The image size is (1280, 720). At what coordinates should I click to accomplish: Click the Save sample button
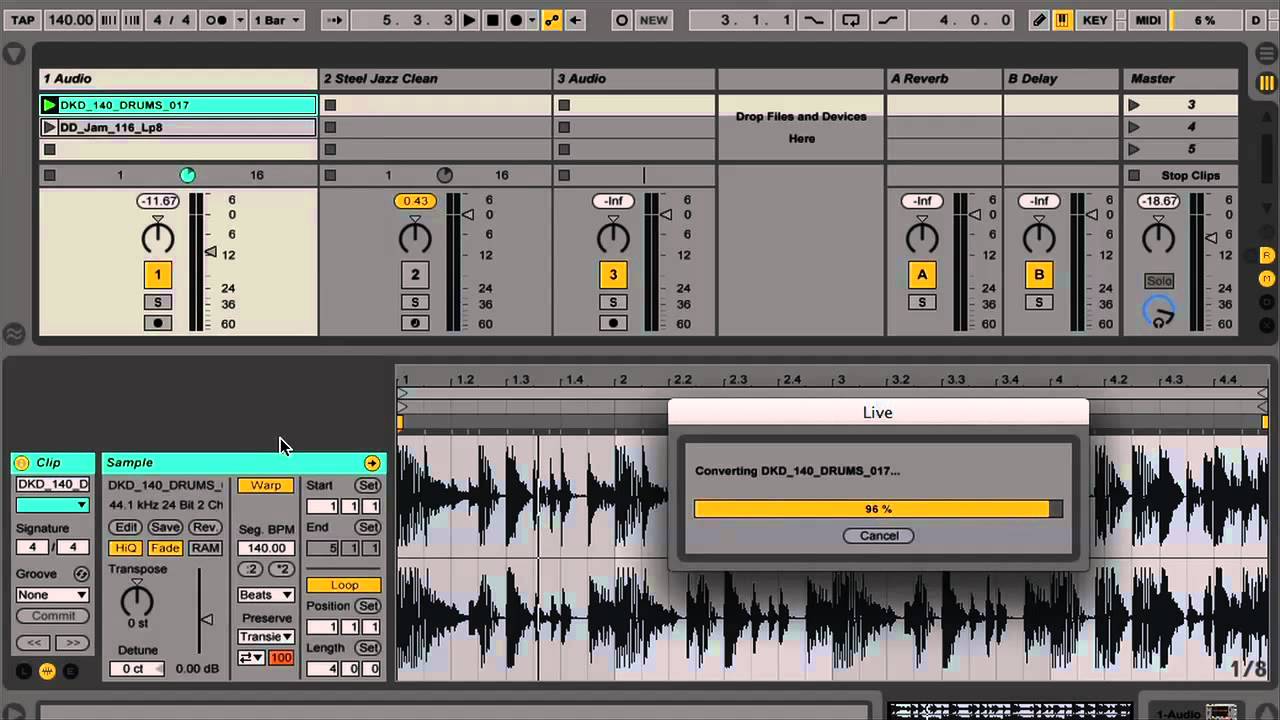tap(165, 527)
